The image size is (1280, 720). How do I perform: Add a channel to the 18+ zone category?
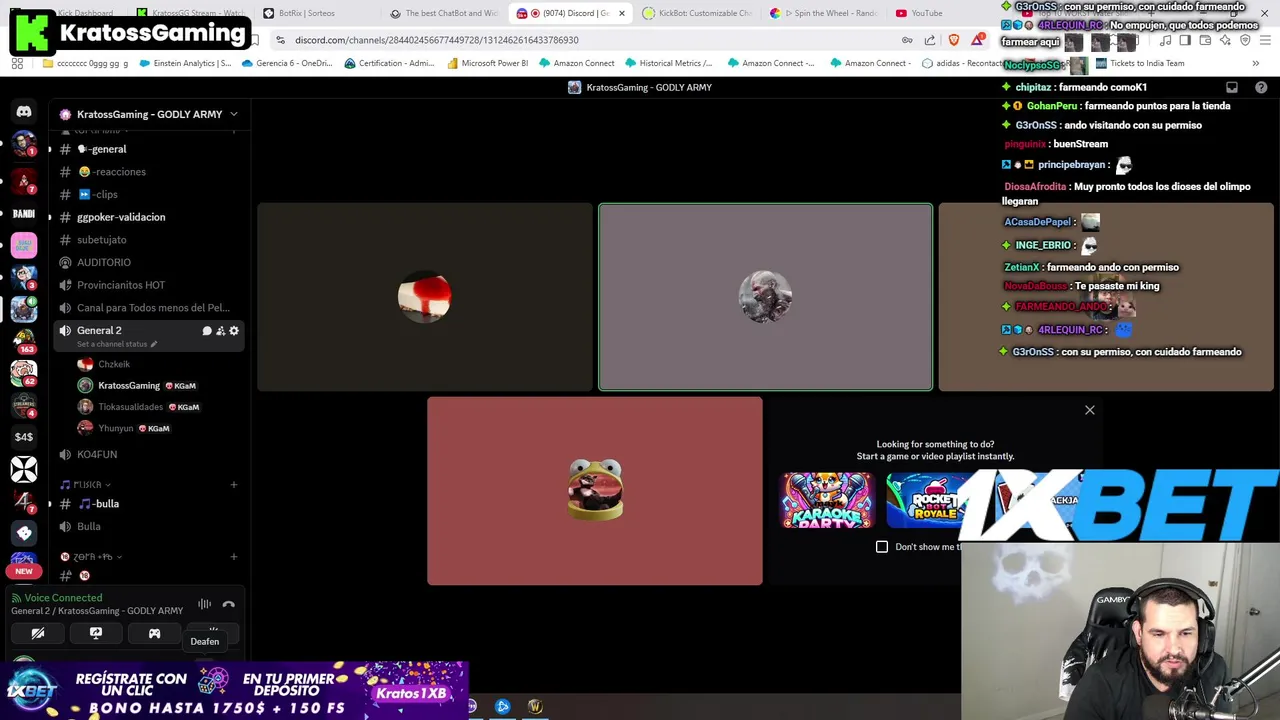coord(233,557)
